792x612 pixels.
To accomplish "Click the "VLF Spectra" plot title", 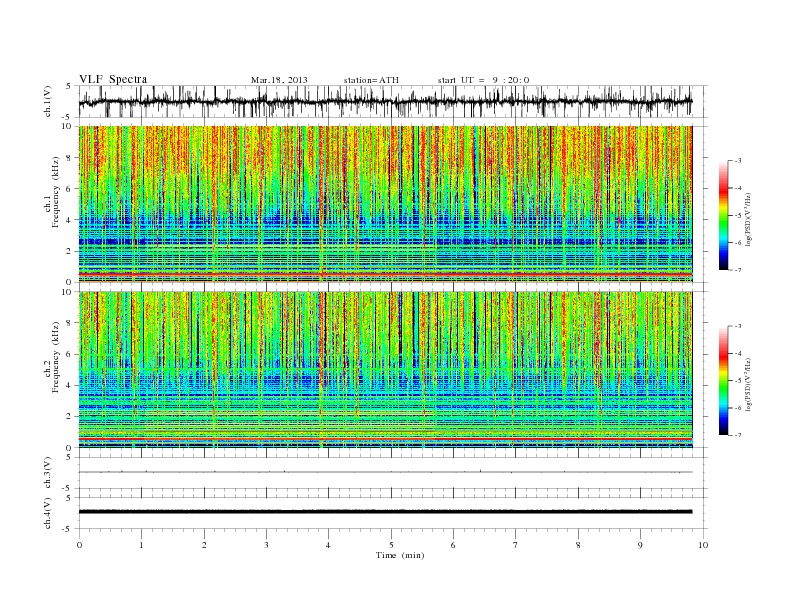I will 113,79.
